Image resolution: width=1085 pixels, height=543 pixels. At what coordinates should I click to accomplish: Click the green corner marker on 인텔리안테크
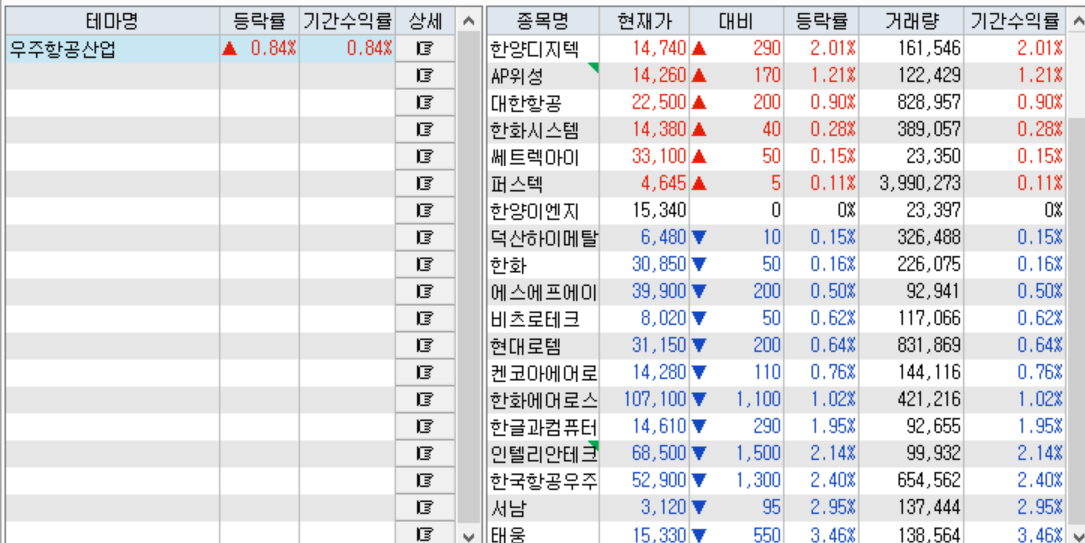[594, 444]
